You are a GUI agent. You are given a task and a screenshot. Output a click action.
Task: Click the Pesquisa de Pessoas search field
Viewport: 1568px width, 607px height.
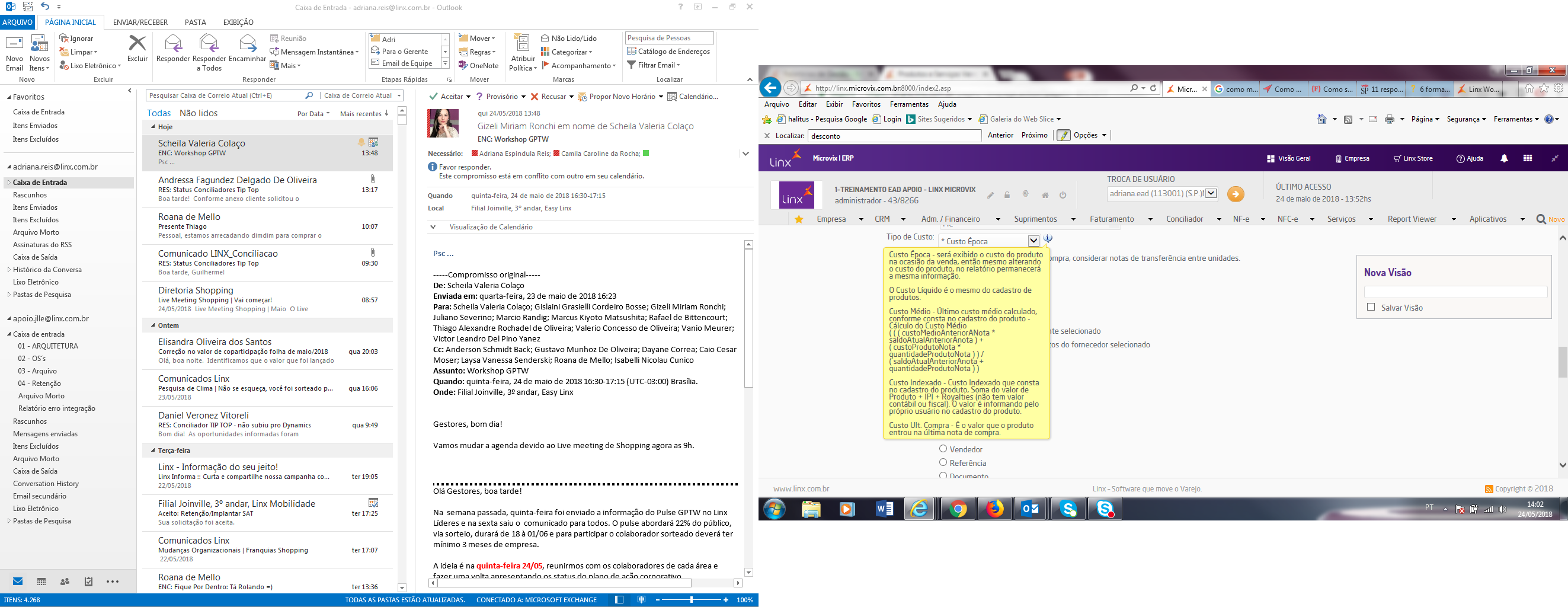669,38
